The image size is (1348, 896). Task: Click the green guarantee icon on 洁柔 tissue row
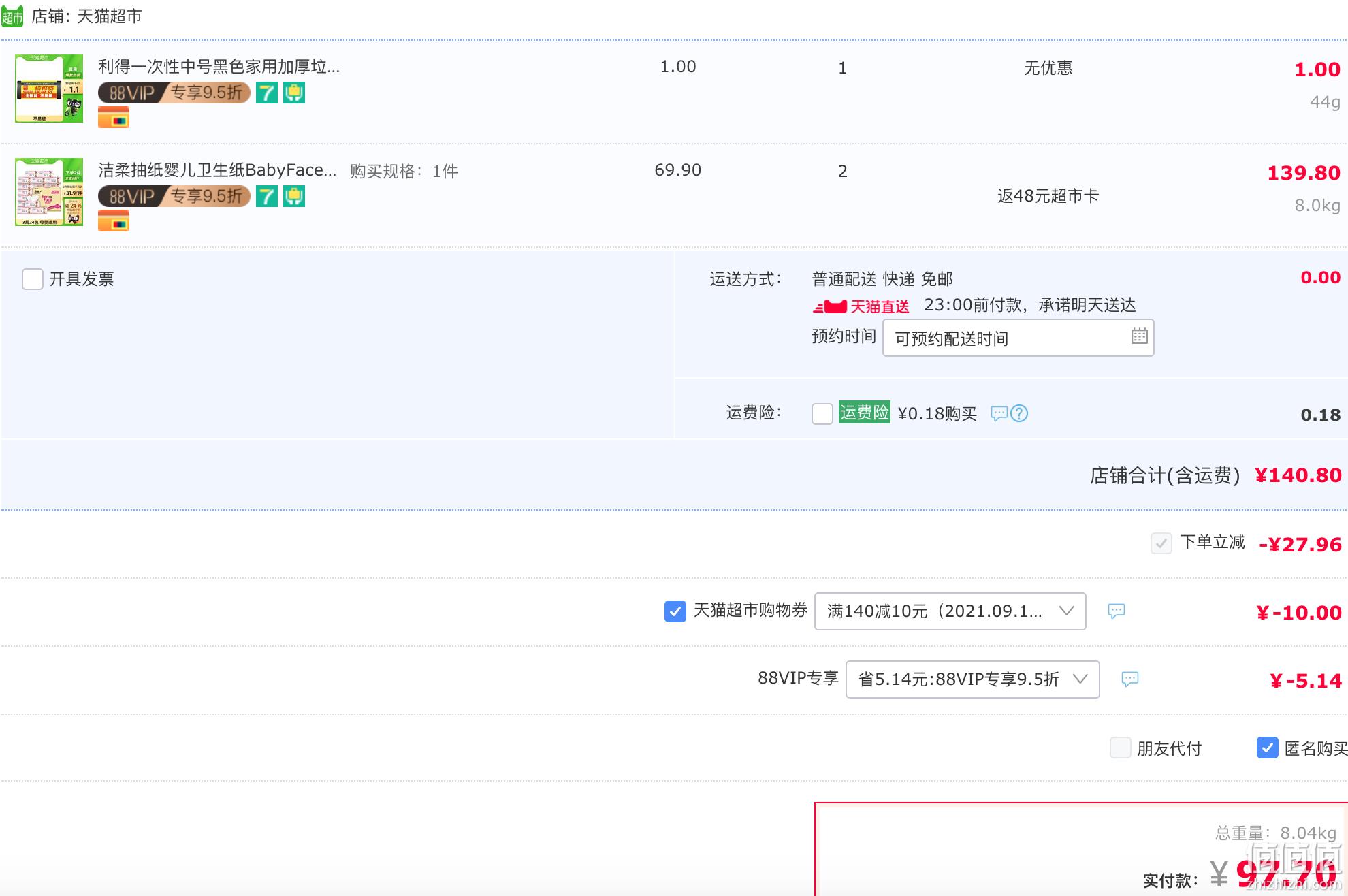pos(294,196)
